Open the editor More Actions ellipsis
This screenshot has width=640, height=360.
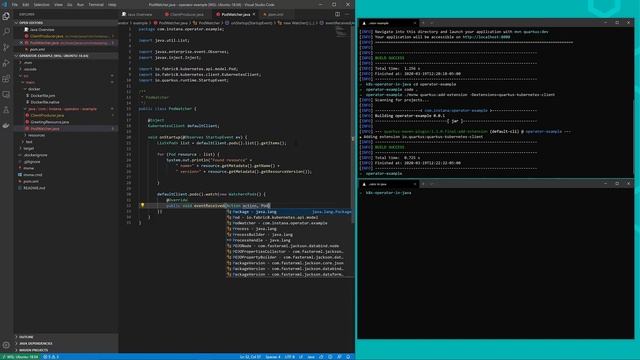pyautogui.click(x=347, y=14)
